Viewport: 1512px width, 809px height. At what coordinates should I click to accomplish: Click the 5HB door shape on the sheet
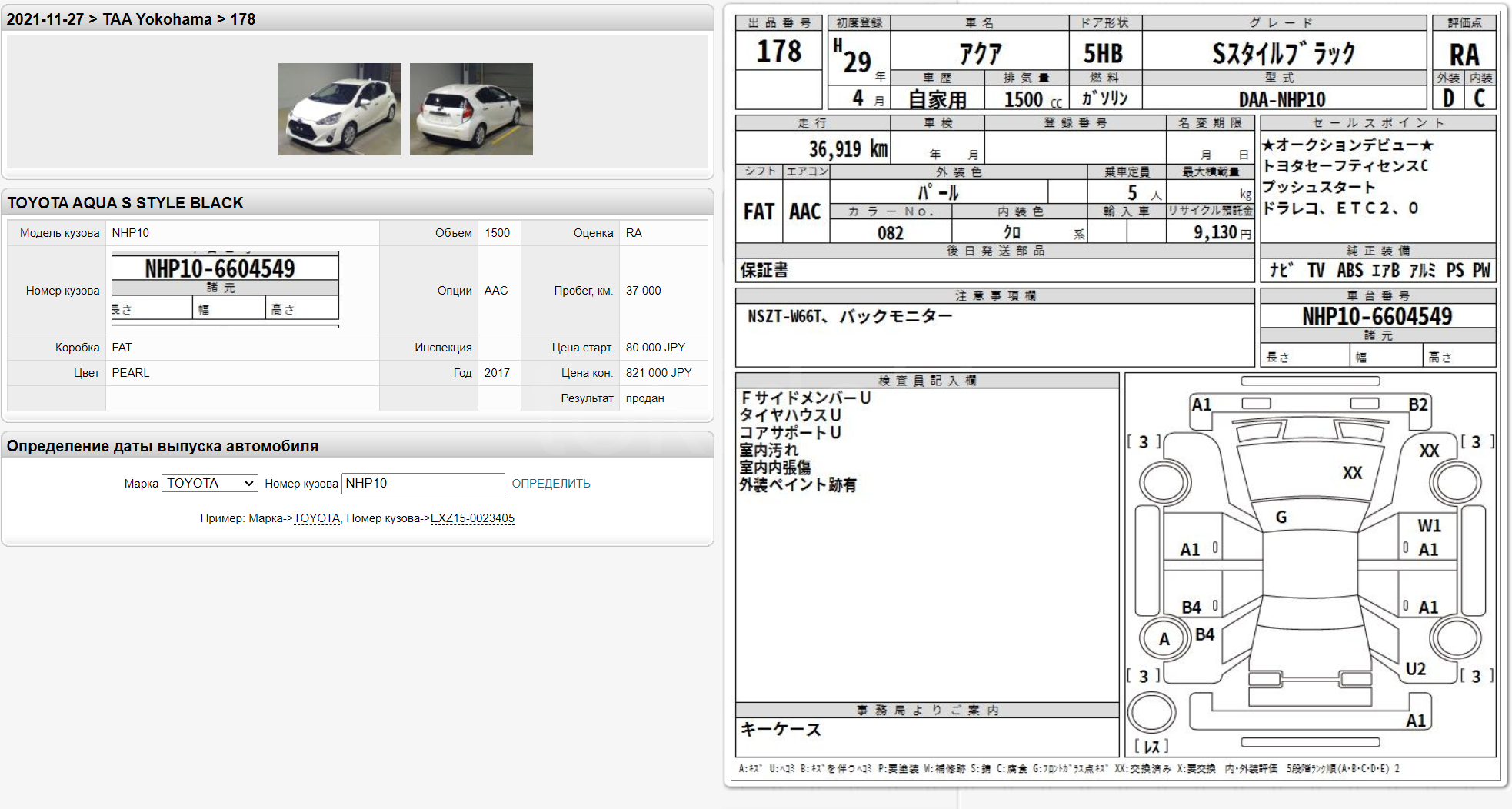click(x=1103, y=54)
